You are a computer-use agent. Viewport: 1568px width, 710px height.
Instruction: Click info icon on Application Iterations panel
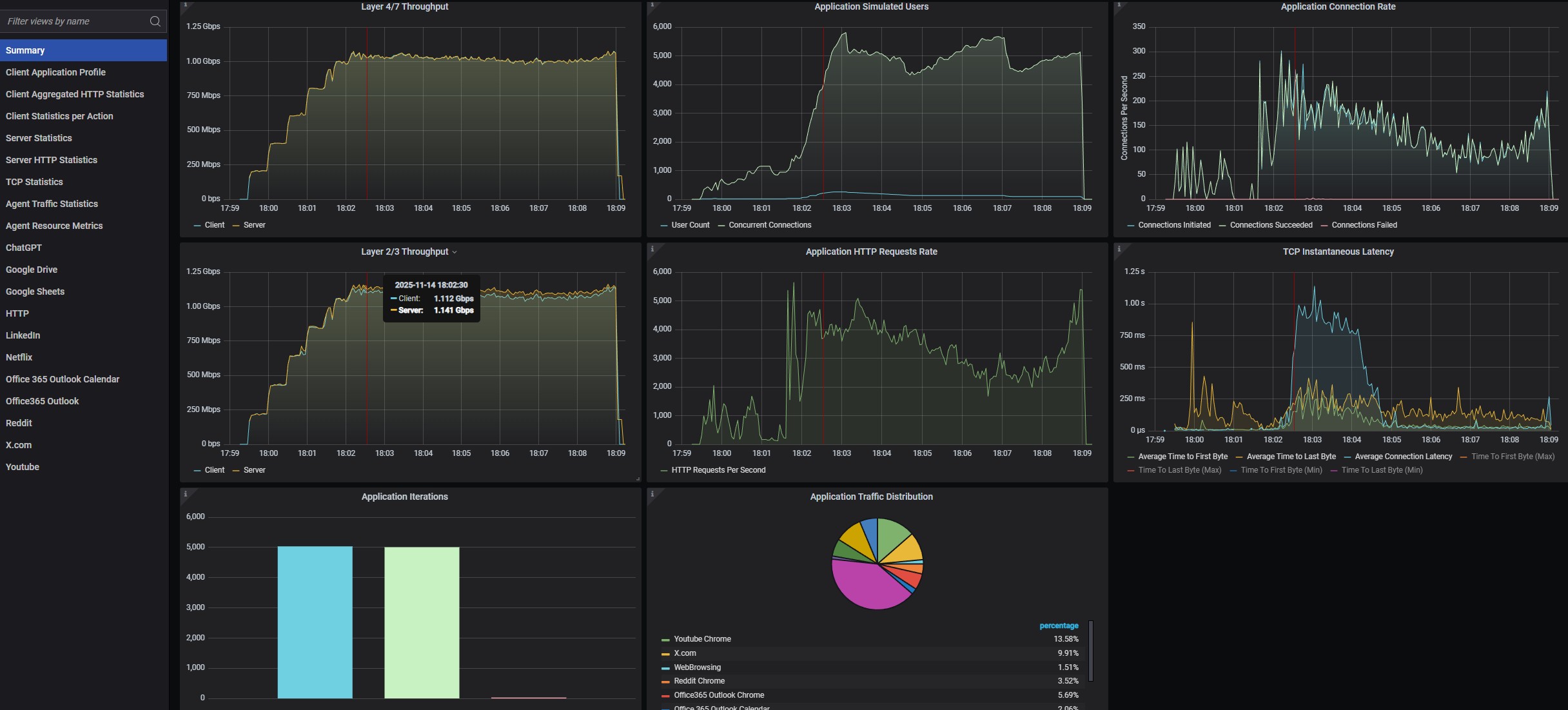click(x=185, y=494)
